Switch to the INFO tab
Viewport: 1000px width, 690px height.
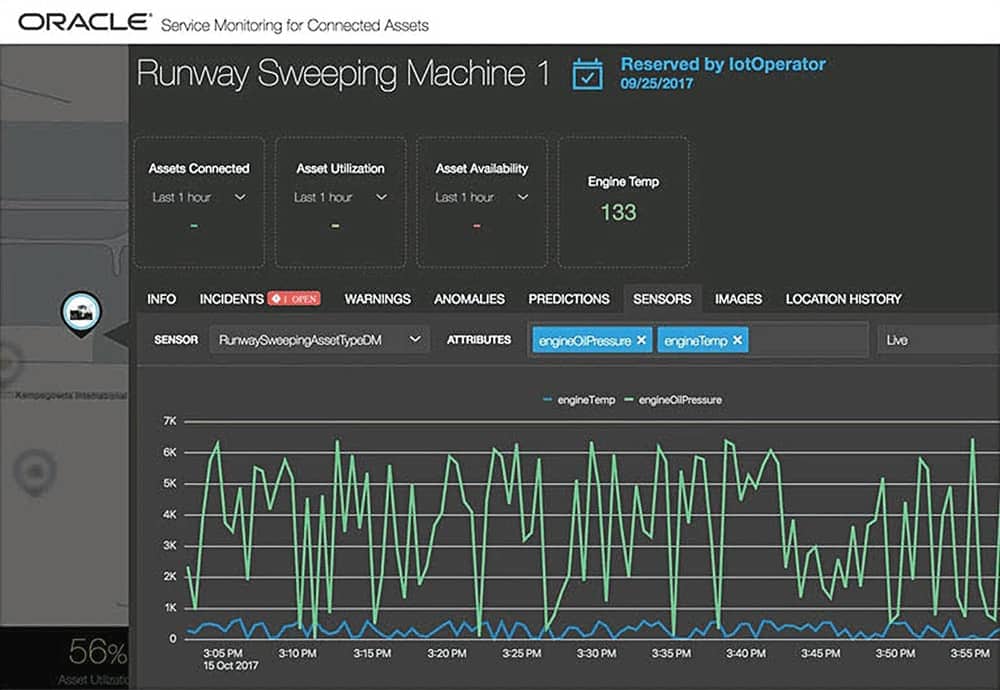[x=161, y=299]
